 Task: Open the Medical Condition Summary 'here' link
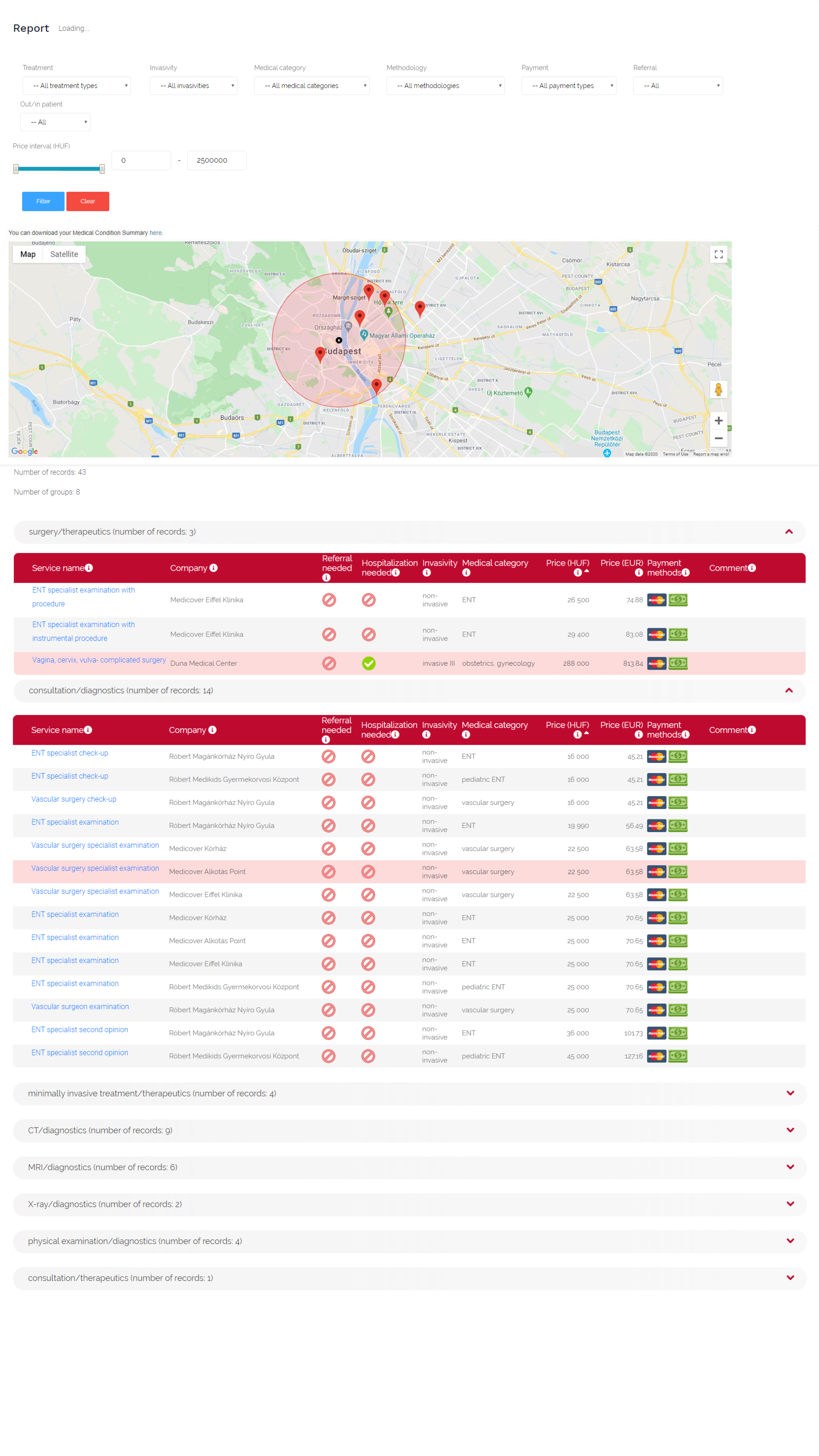click(155, 233)
